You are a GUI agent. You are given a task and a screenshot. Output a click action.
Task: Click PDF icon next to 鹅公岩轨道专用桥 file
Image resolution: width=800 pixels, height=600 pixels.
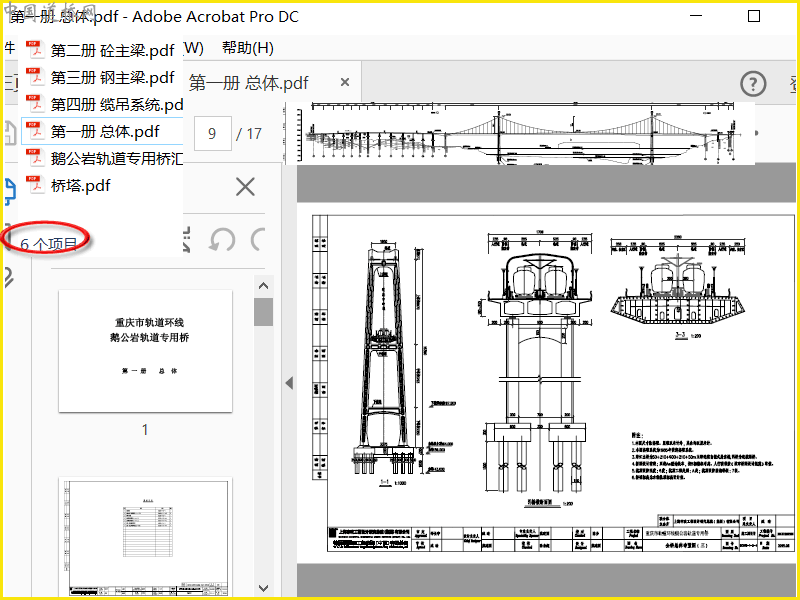(35, 158)
